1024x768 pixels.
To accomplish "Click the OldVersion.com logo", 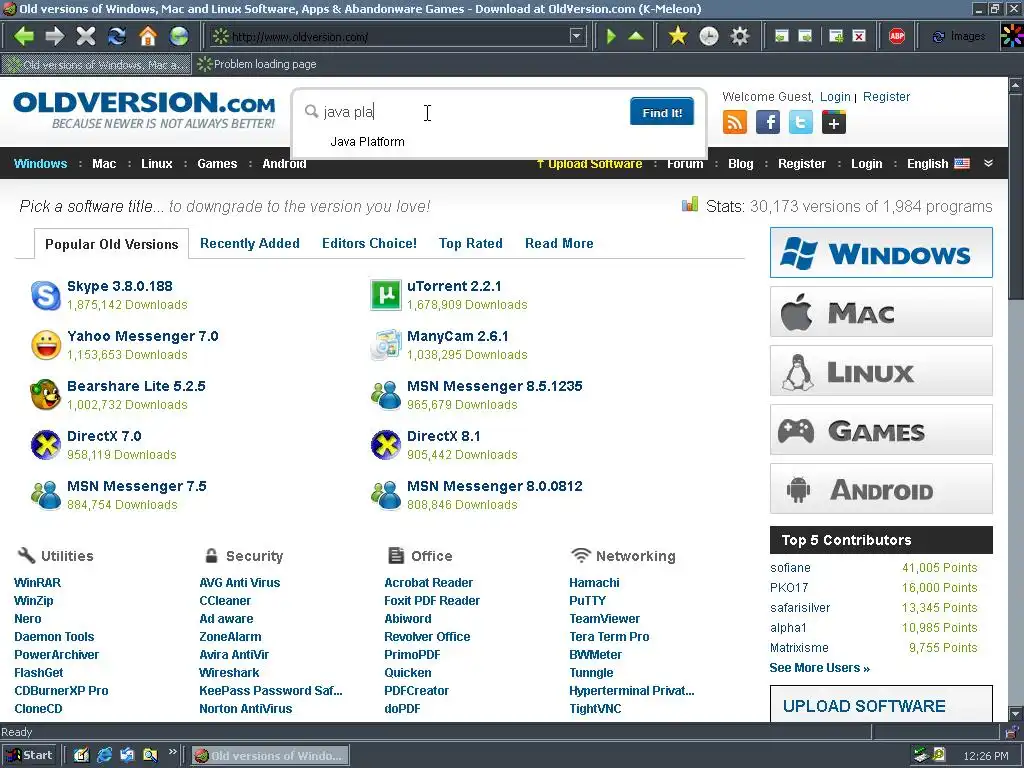I will (x=144, y=110).
